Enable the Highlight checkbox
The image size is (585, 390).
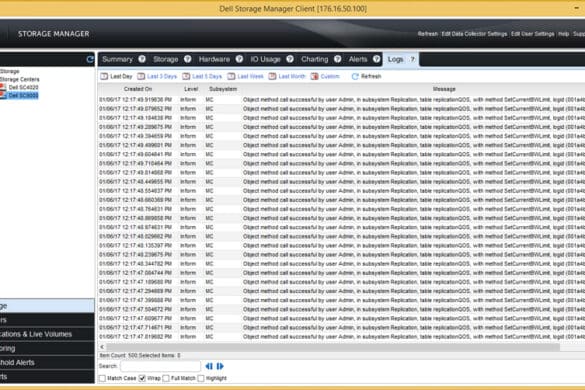[201, 378]
